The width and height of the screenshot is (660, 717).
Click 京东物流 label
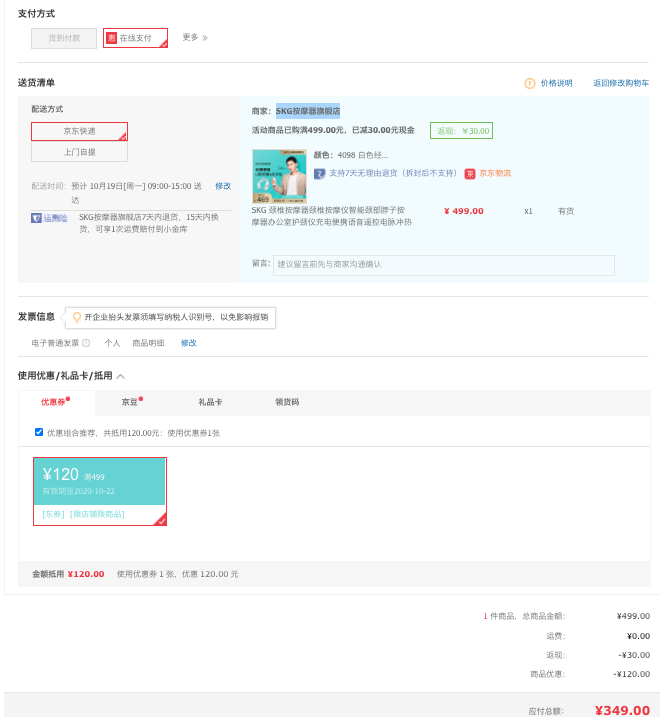point(495,173)
